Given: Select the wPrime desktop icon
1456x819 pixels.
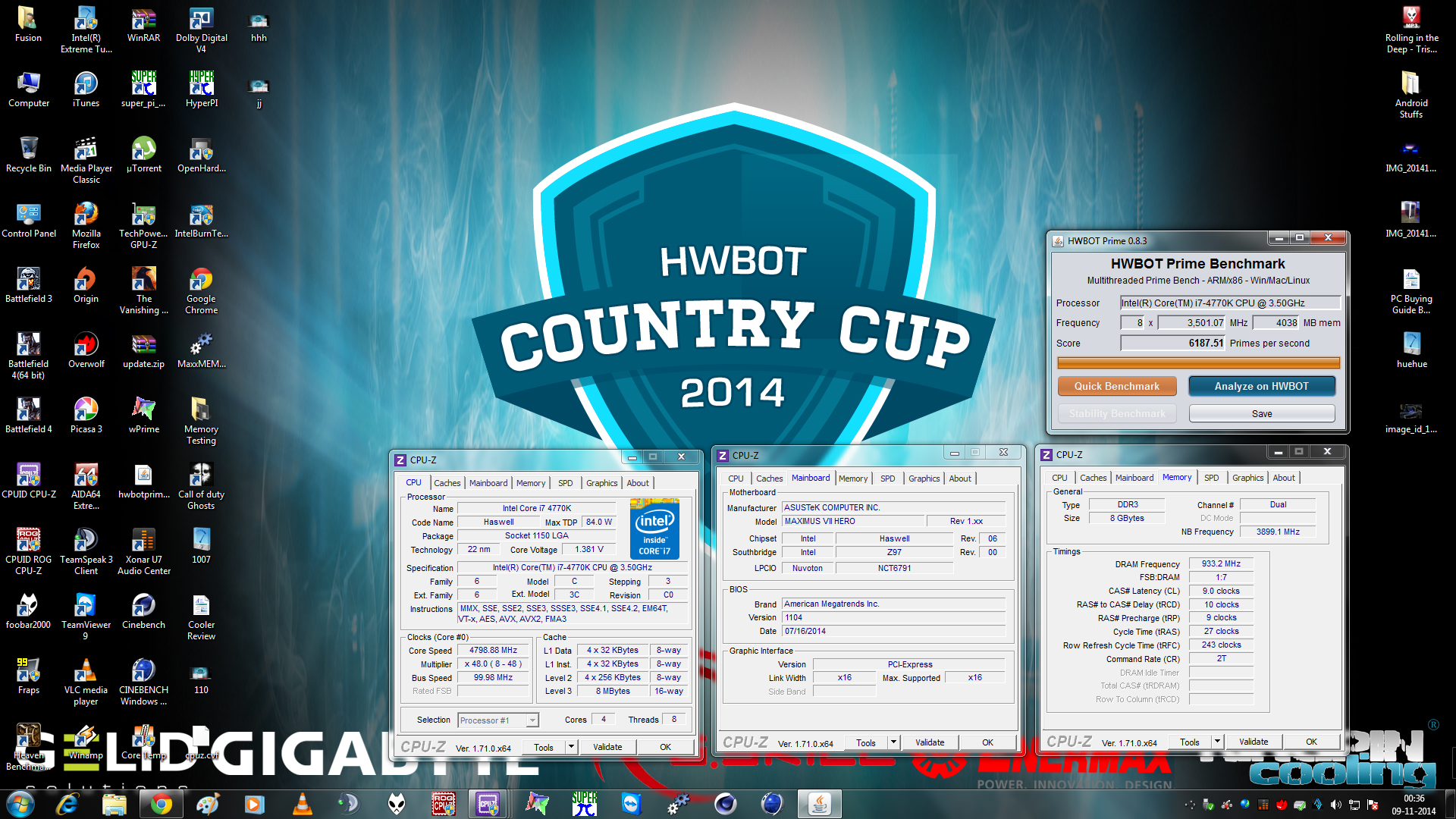Looking at the screenshot, I should (143, 416).
